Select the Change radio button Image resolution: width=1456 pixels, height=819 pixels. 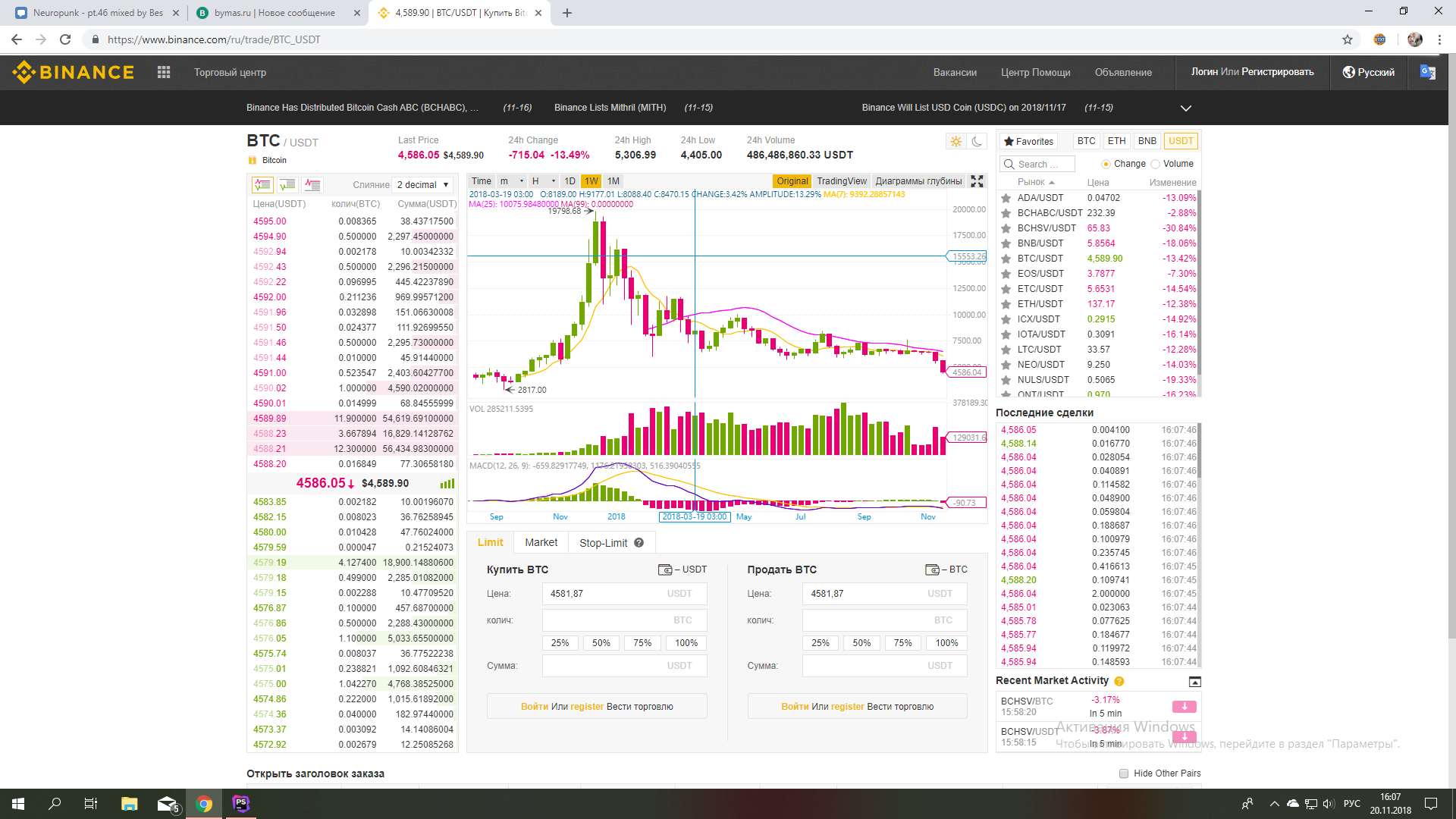(x=1106, y=164)
